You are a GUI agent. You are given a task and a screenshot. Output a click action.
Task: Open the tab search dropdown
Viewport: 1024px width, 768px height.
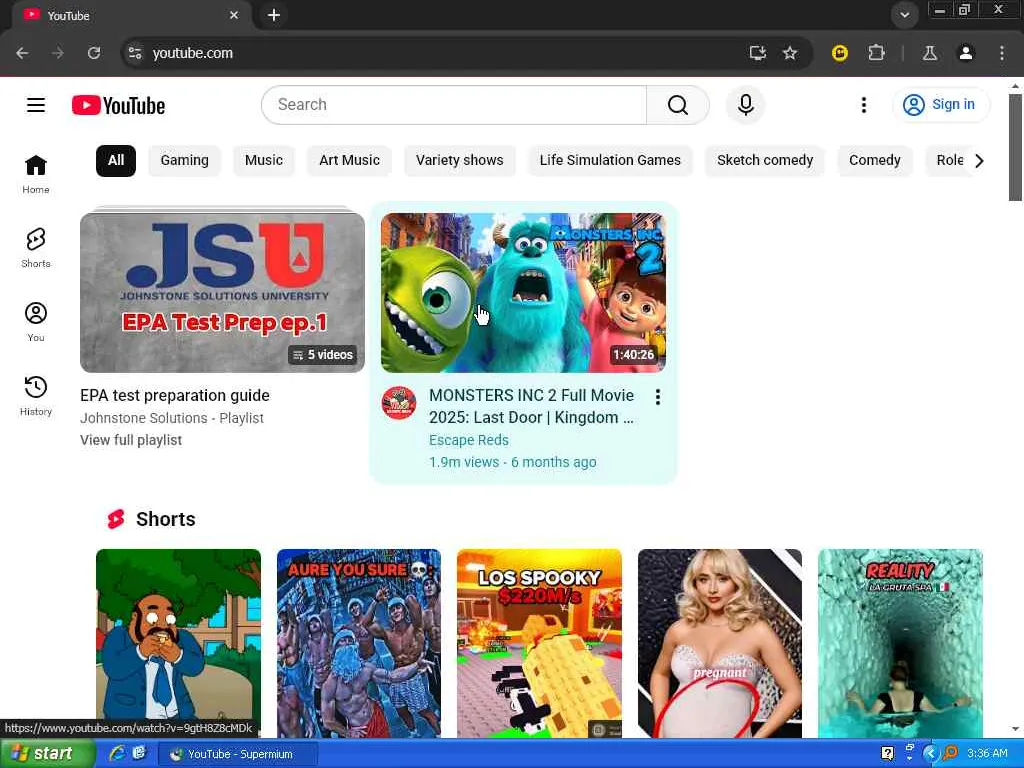pyautogui.click(x=904, y=15)
